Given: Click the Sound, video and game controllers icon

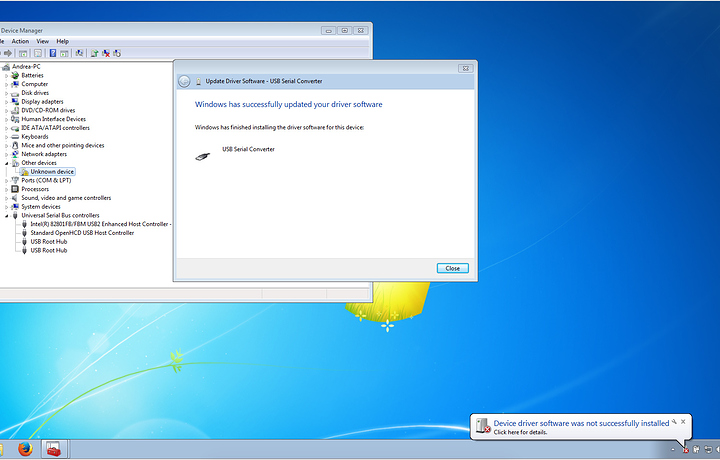Looking at the screenshot, I should 15,198.
